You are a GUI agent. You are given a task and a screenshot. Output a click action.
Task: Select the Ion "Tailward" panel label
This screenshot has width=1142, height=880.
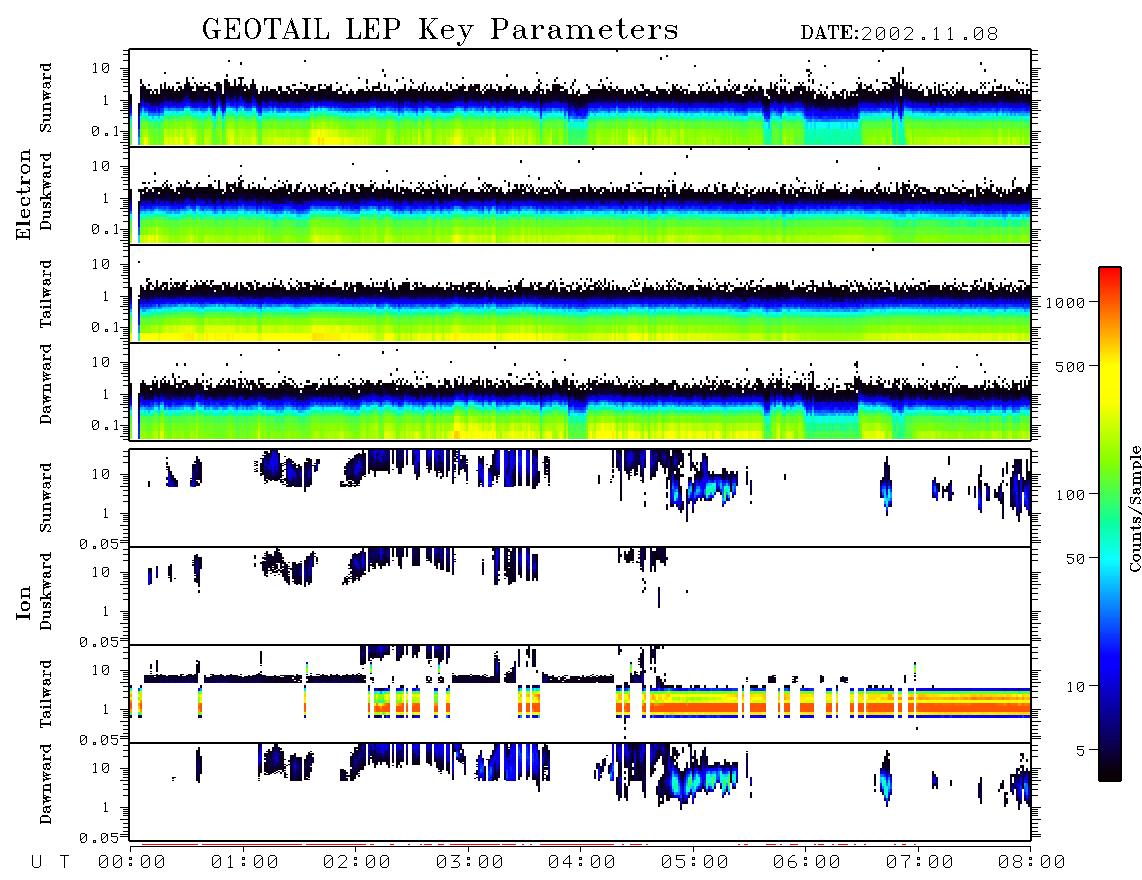point(46,693)
